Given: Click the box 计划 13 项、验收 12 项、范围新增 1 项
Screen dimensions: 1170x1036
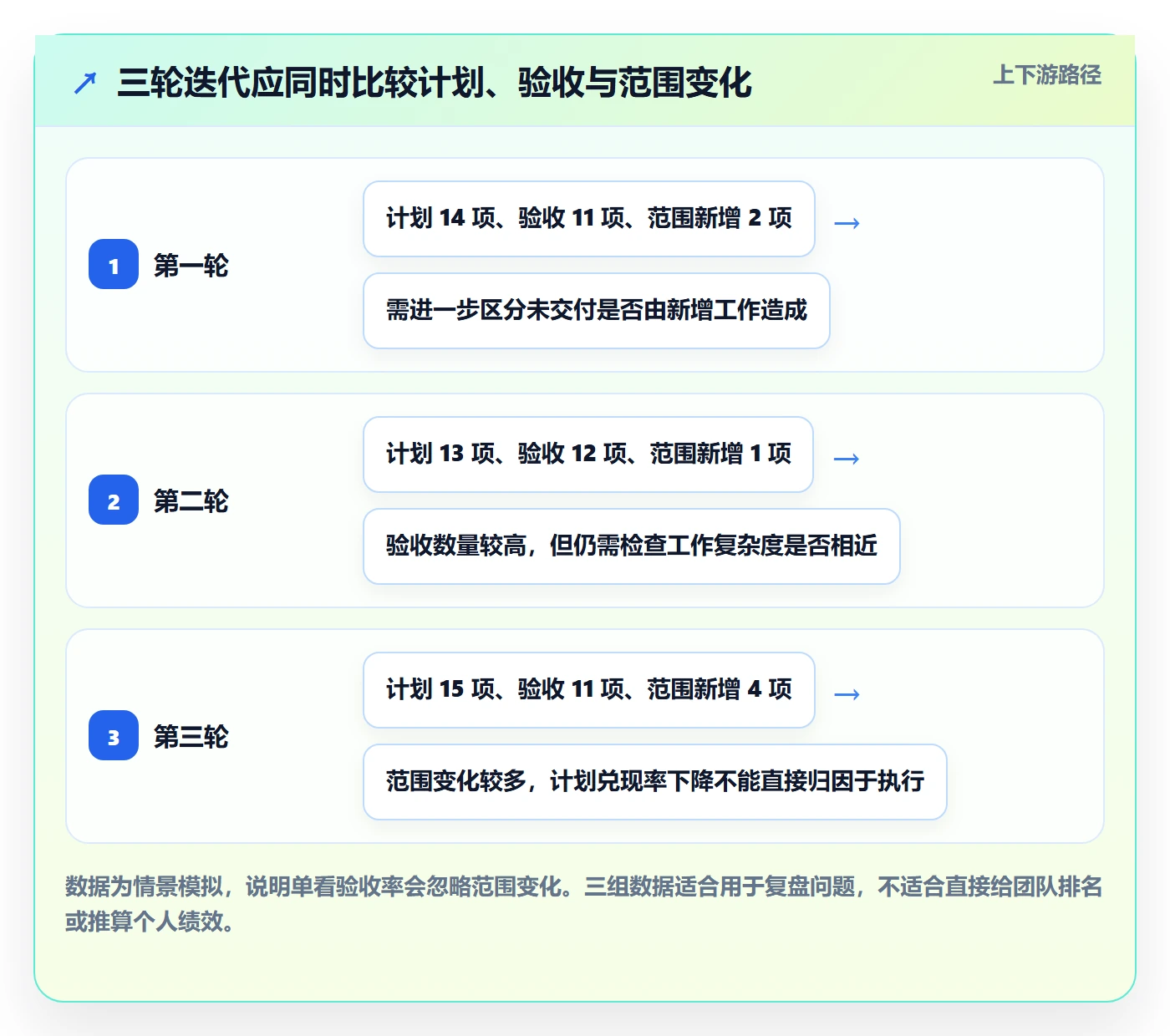Looking at the screenshot, I should pyautogui.click(x=588, y=455).
